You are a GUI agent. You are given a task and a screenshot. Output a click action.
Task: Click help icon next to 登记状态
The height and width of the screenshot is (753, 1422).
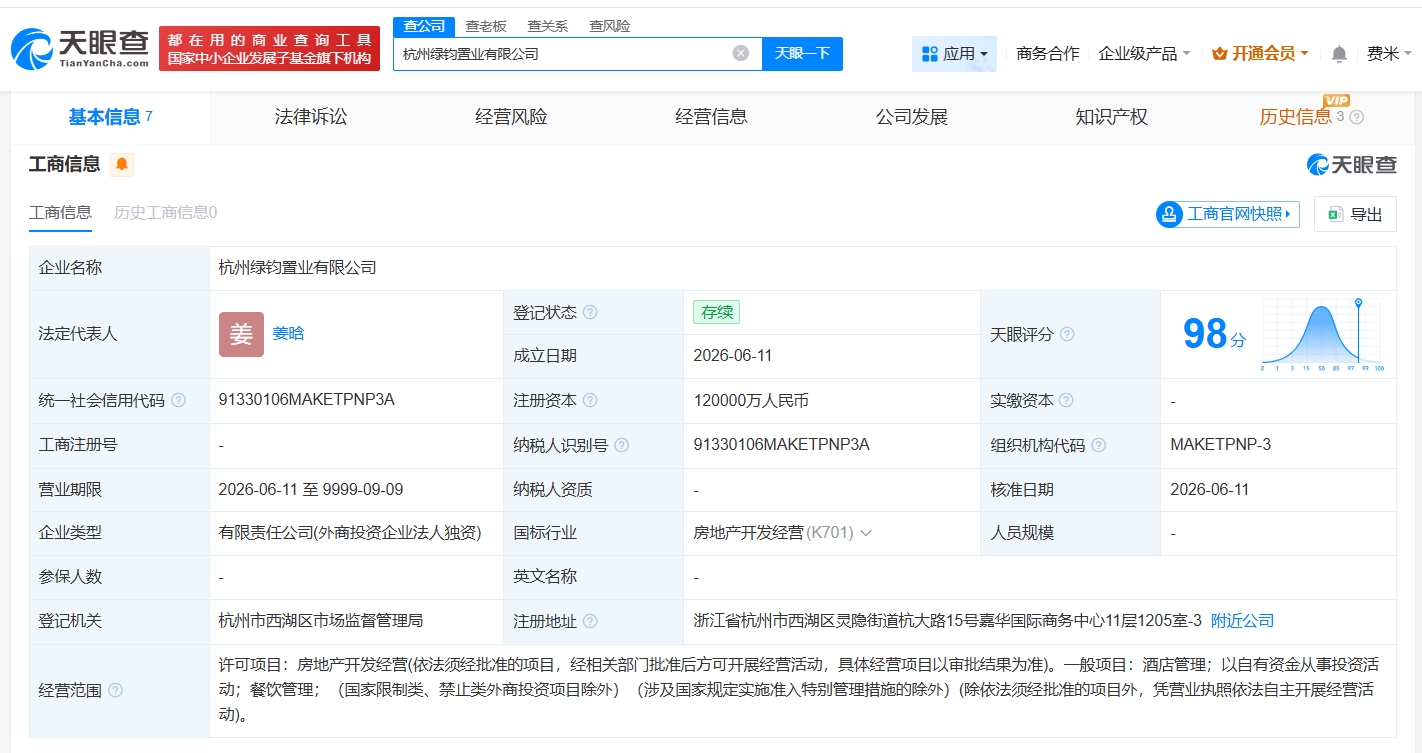tap(590, 312)
